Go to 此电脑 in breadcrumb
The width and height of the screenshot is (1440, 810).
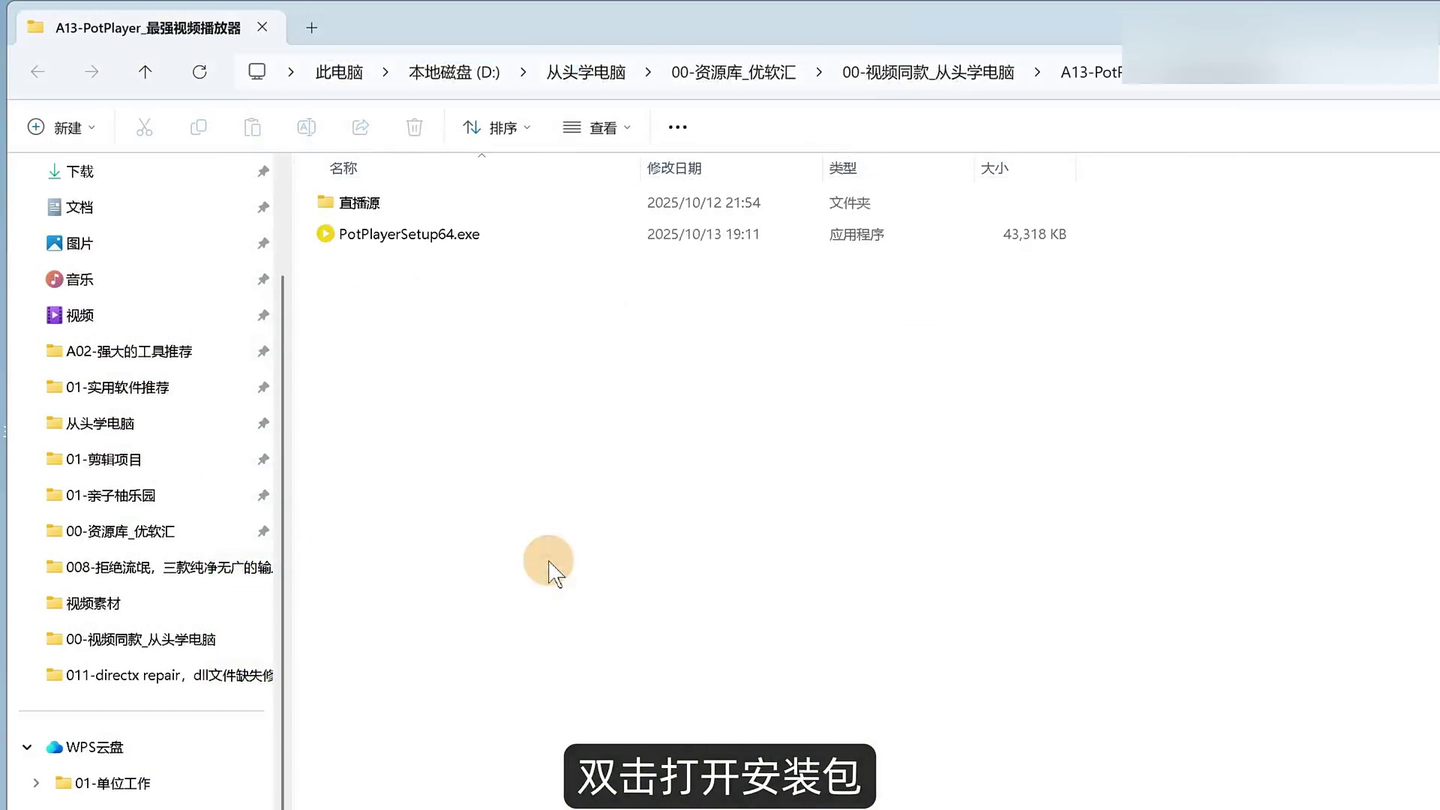pyautogui.click(x=339, y=72)
